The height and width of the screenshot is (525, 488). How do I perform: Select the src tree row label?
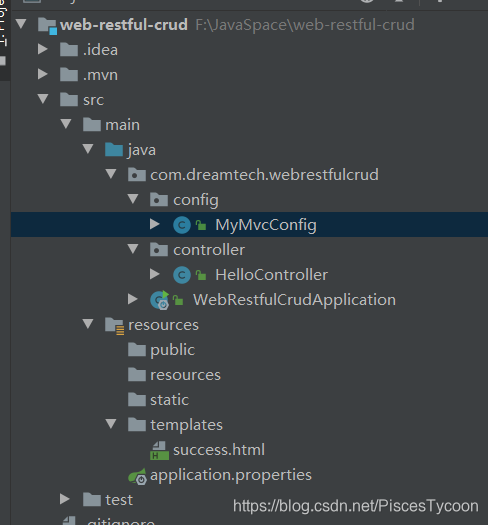tap(93, 100)
